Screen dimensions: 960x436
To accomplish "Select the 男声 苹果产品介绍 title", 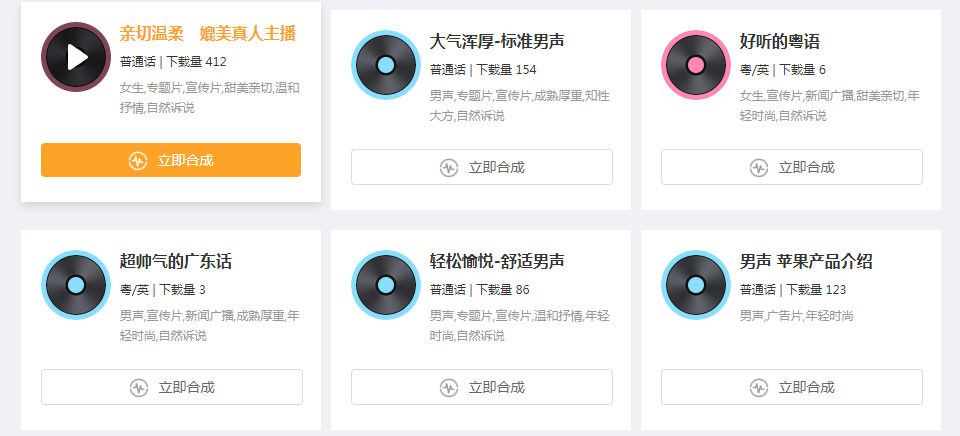I will point(806,262).
